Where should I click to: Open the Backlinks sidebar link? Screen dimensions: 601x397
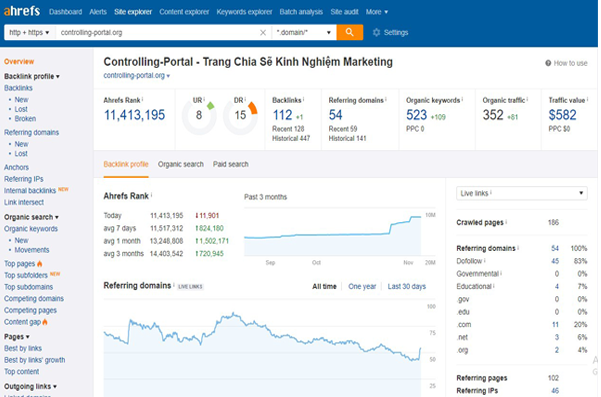tap(18, 88)
